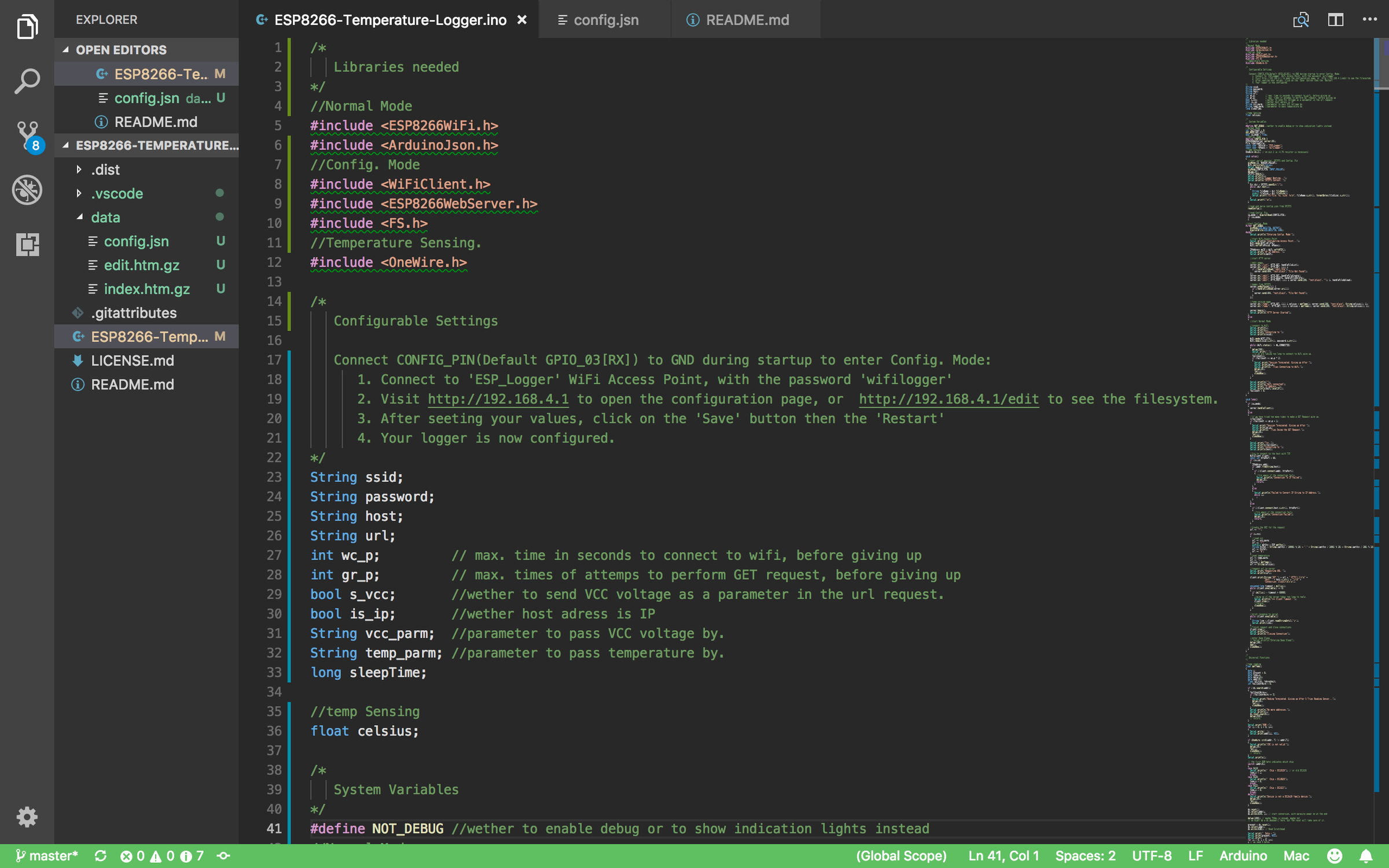
Task: Switch to the config.jsn tab
Action: tap(604, 20)
